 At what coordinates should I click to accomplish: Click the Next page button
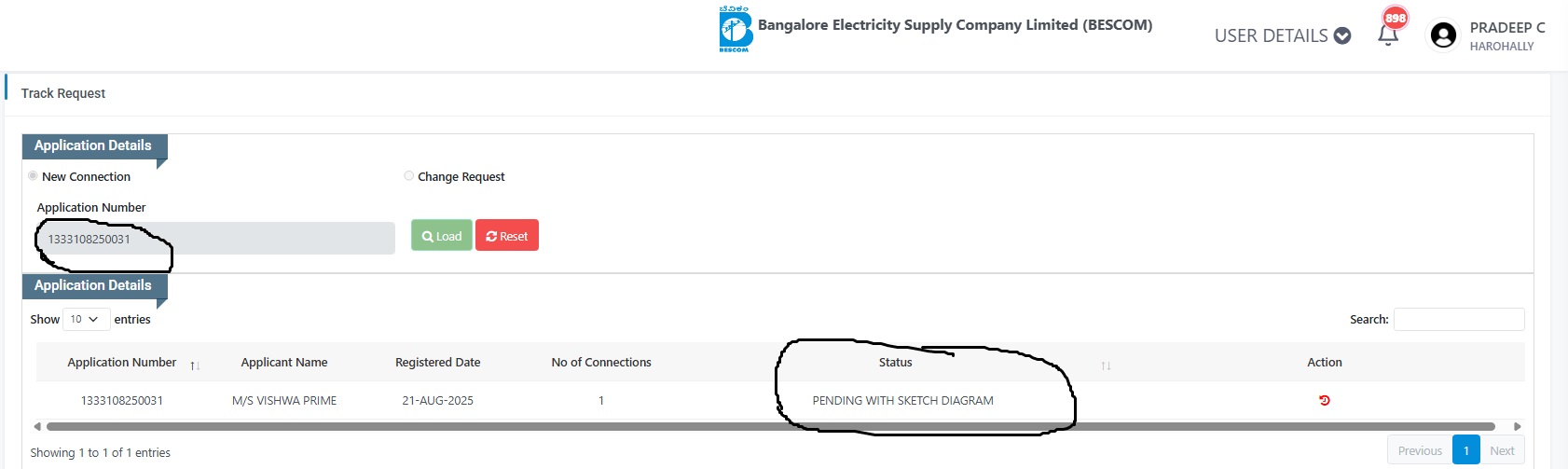(x=1502, y=450)
